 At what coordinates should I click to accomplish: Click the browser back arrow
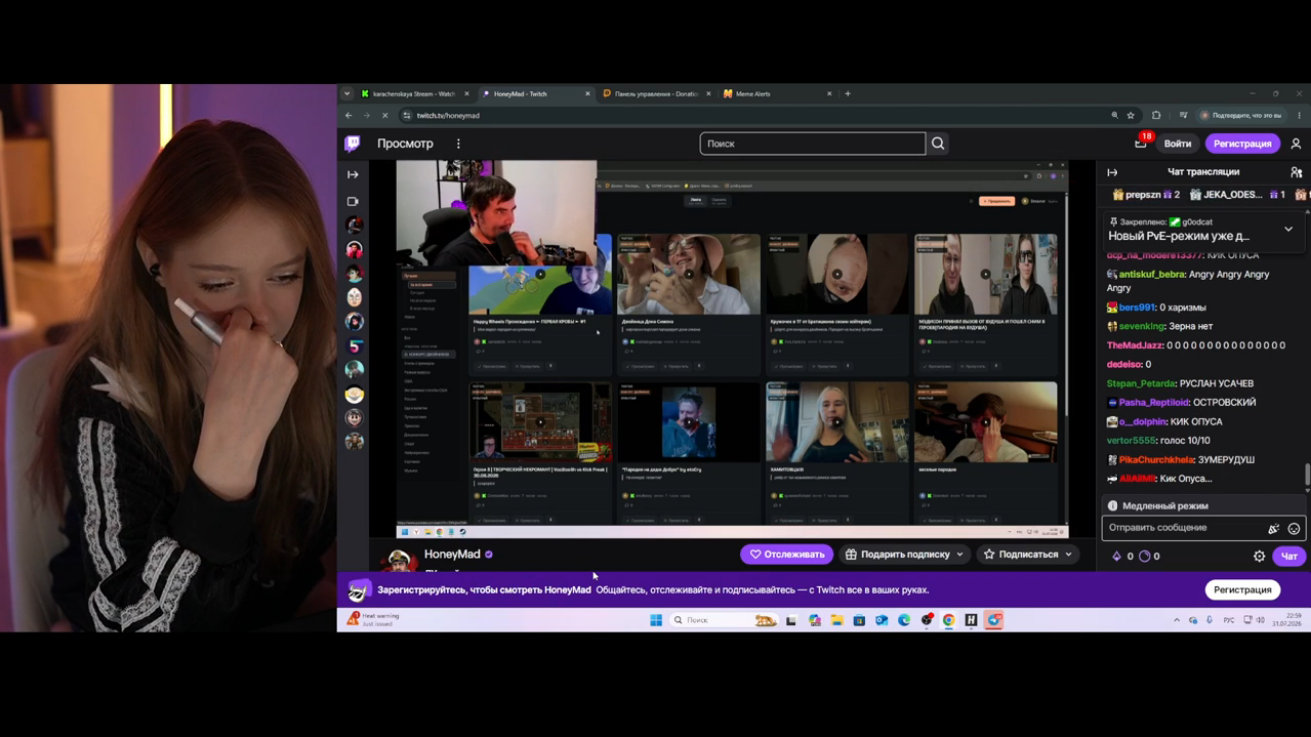pos(349,115)
